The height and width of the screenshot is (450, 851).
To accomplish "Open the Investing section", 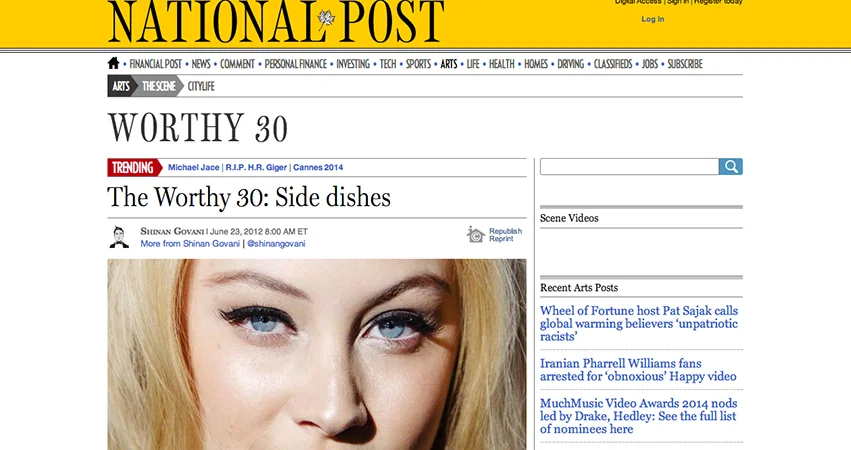I will (353, 64).
